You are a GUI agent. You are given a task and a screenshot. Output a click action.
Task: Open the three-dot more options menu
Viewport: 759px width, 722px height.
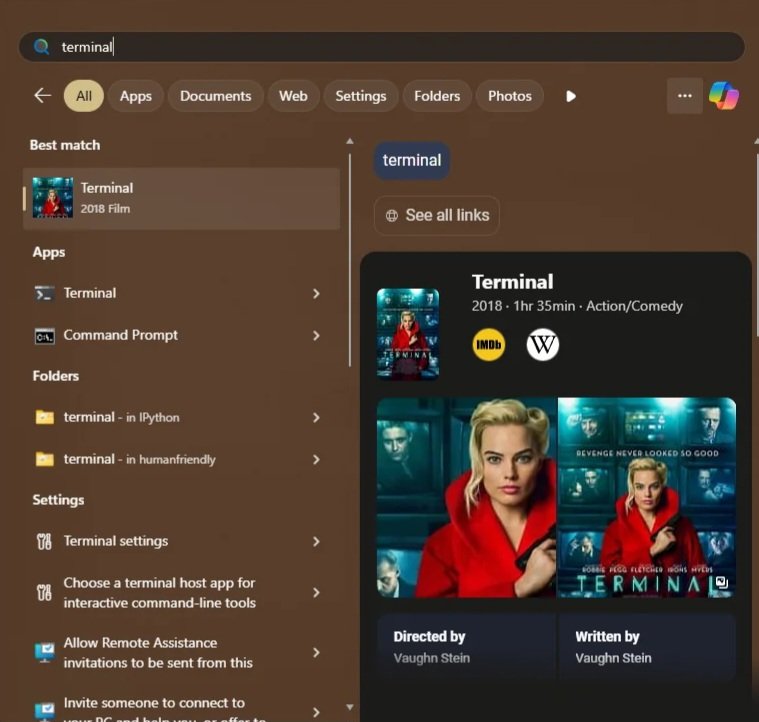(685, 96)
